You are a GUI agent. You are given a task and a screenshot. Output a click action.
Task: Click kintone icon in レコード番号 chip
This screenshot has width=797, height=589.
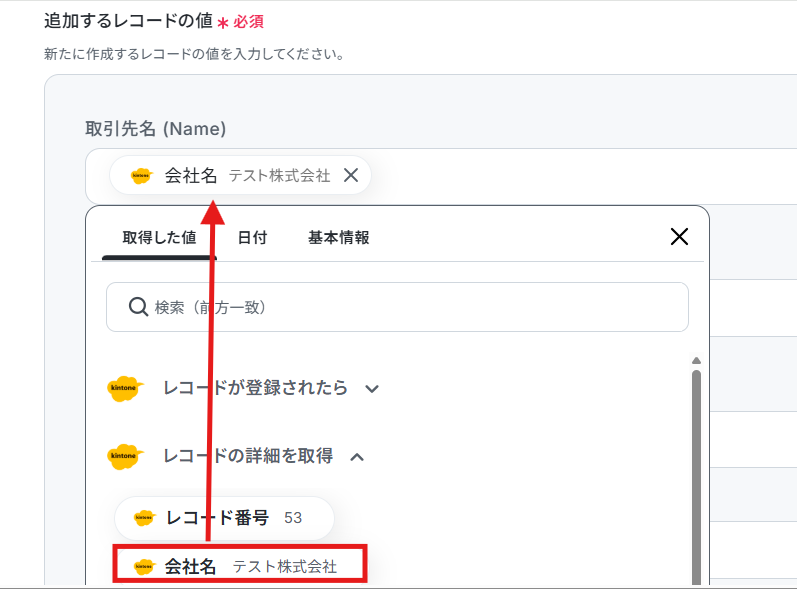(x=144, y=518)
